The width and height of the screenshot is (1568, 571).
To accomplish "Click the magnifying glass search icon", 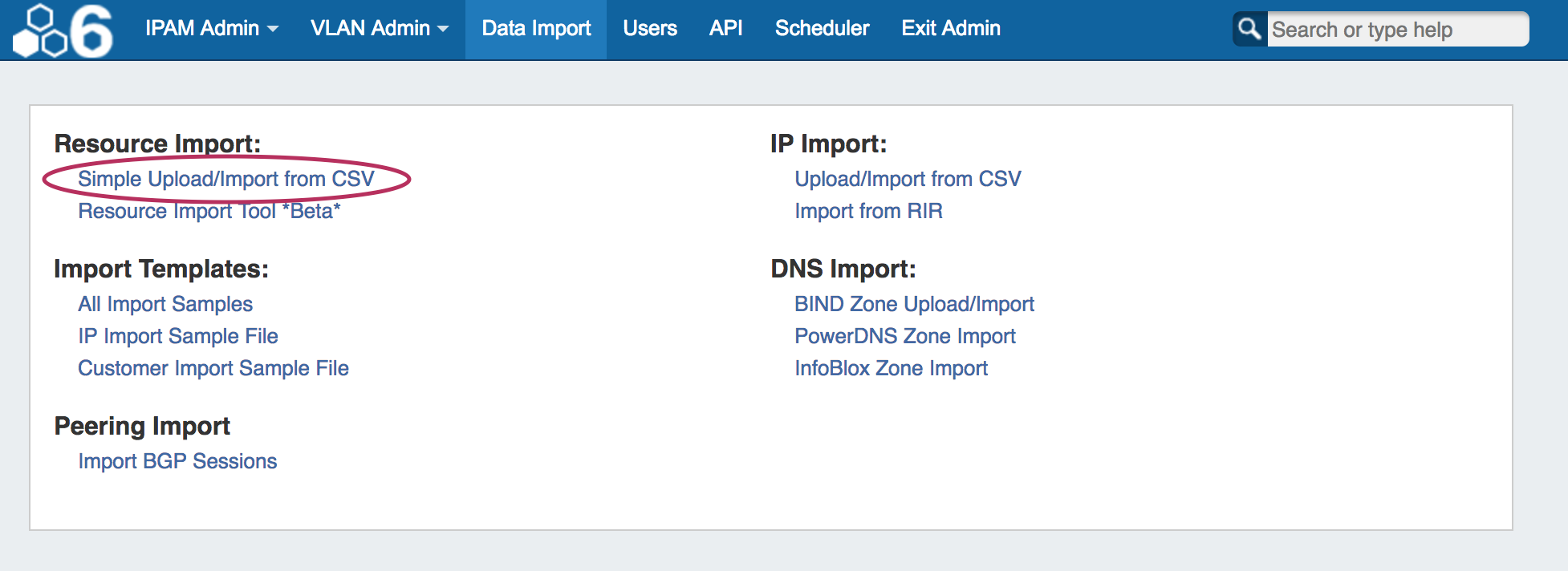I will [1249, 30].
